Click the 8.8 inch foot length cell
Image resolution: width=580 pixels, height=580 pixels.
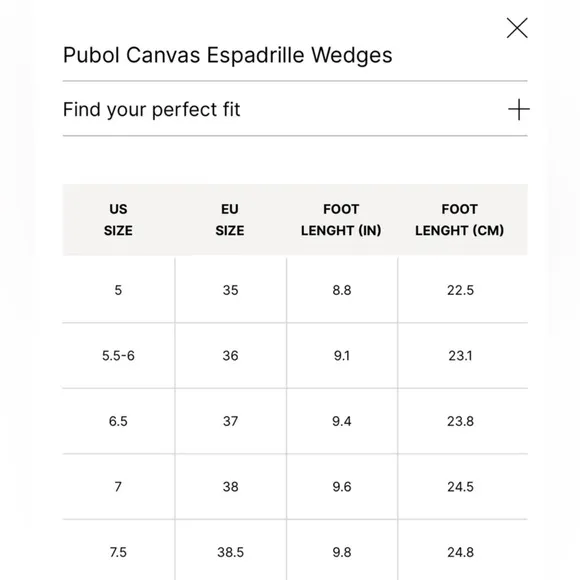click(342, 290)
